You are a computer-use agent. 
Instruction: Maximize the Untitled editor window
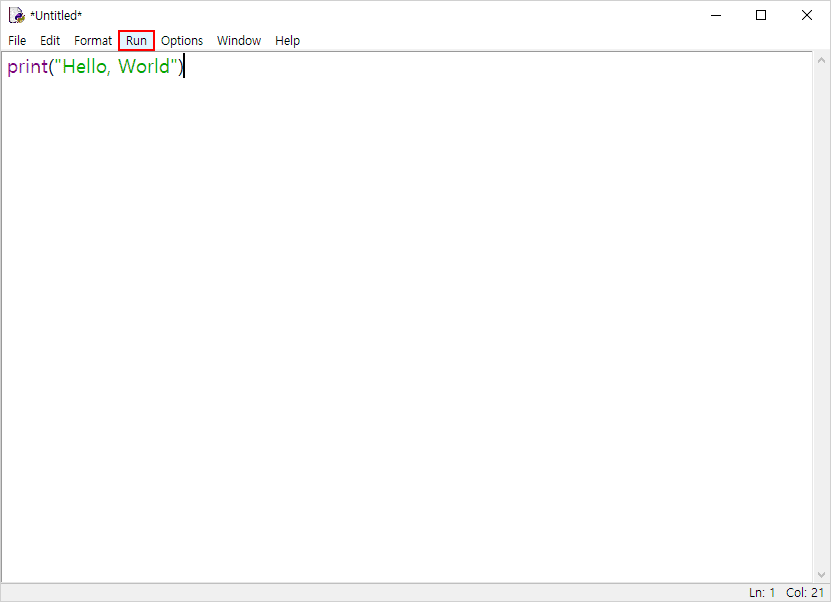(761, 15)
